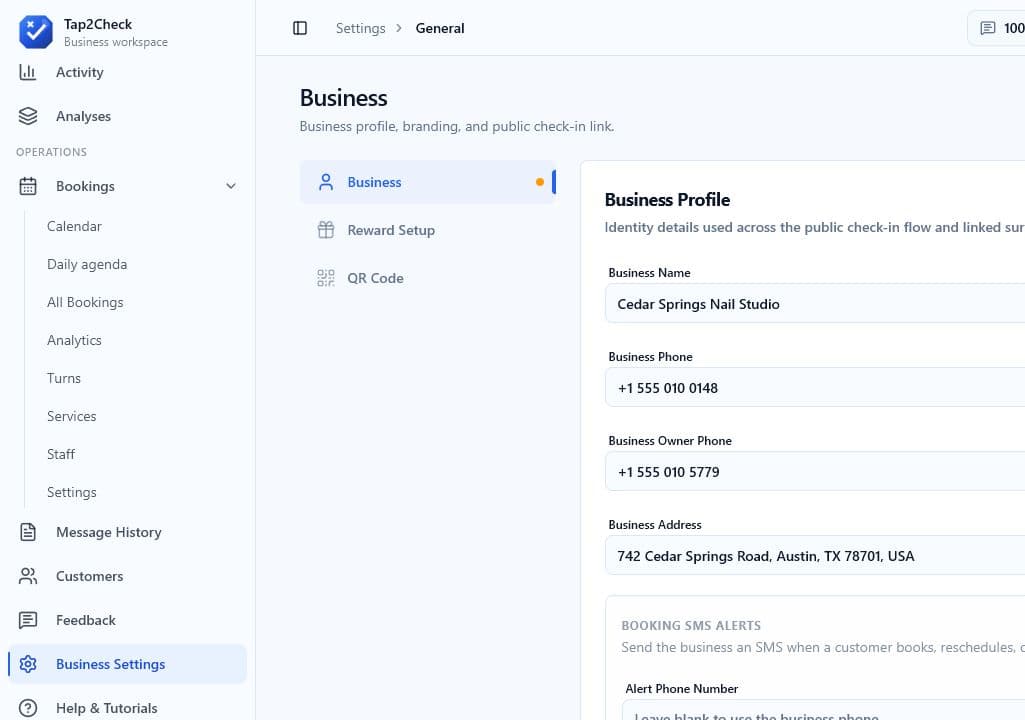Click the Business workspace subtitle
The image size is (1025, 720).
click(116, 42)
